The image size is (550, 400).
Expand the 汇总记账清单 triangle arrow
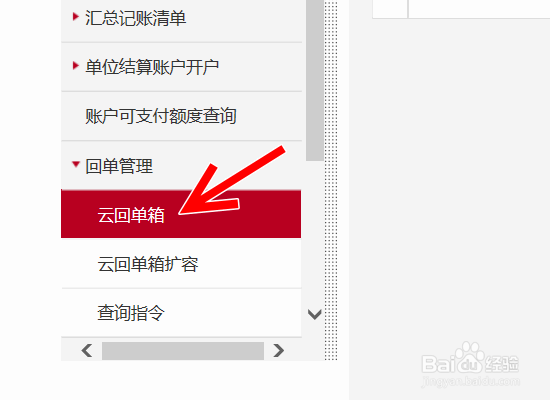[75, 16]
